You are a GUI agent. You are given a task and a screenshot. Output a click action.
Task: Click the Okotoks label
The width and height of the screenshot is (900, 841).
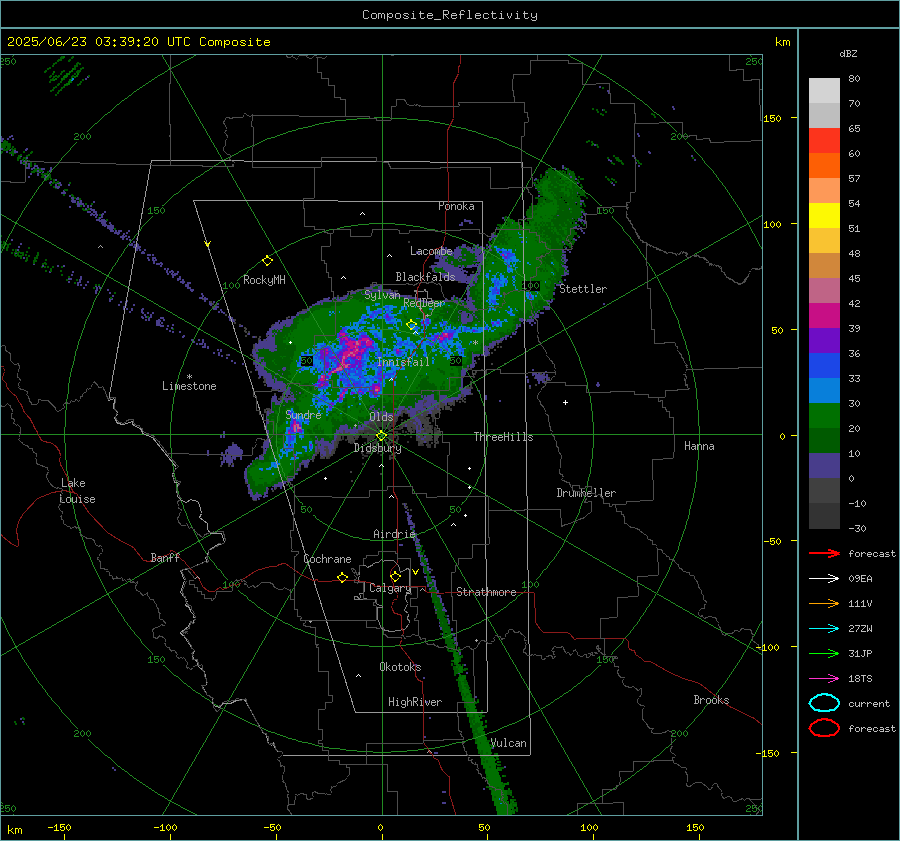pos(400,667)
